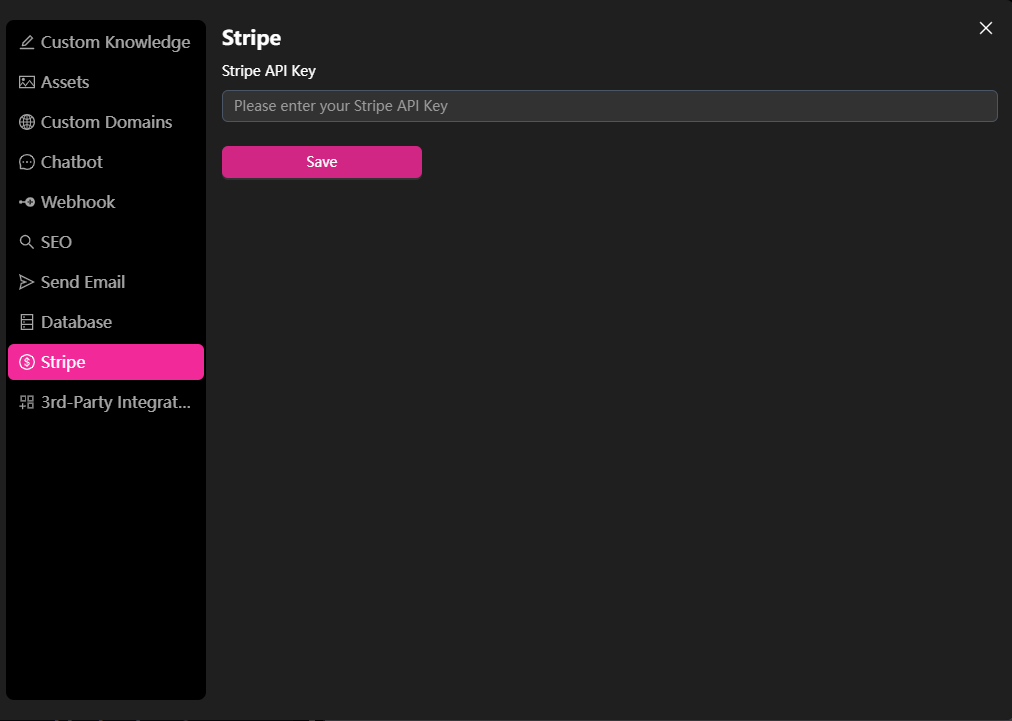This screenshot has width=1012, height=721.
Task: Click the Webhook connector icon
Action: coord(27,202)
